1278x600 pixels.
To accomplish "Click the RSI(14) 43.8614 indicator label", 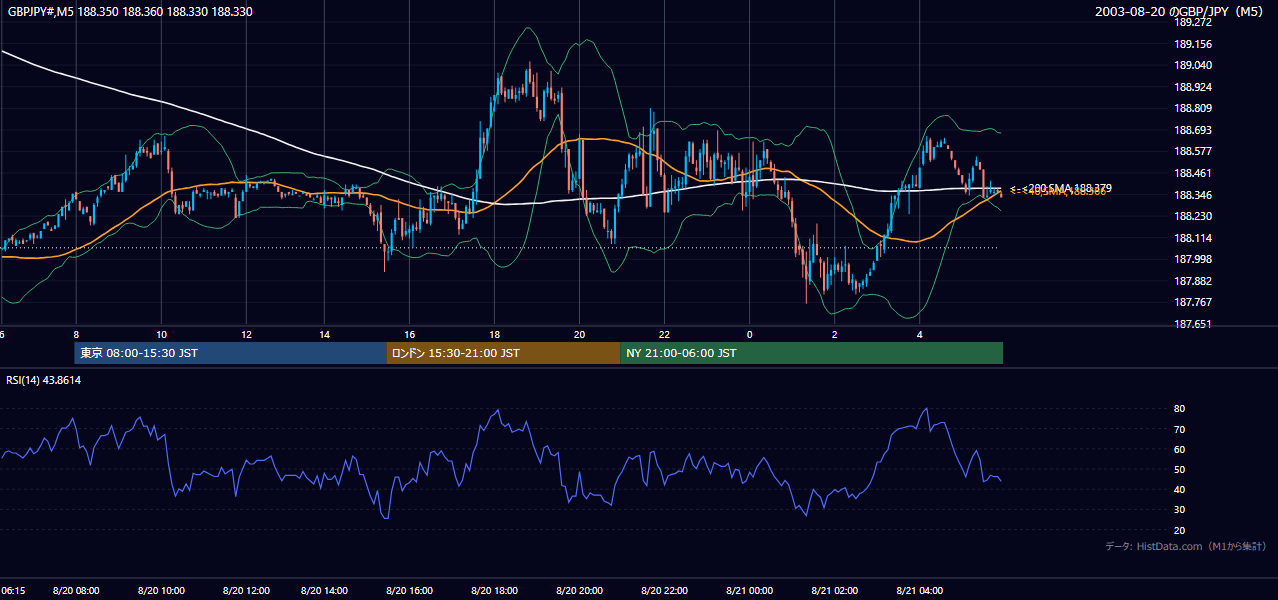I will coord(44,380).
